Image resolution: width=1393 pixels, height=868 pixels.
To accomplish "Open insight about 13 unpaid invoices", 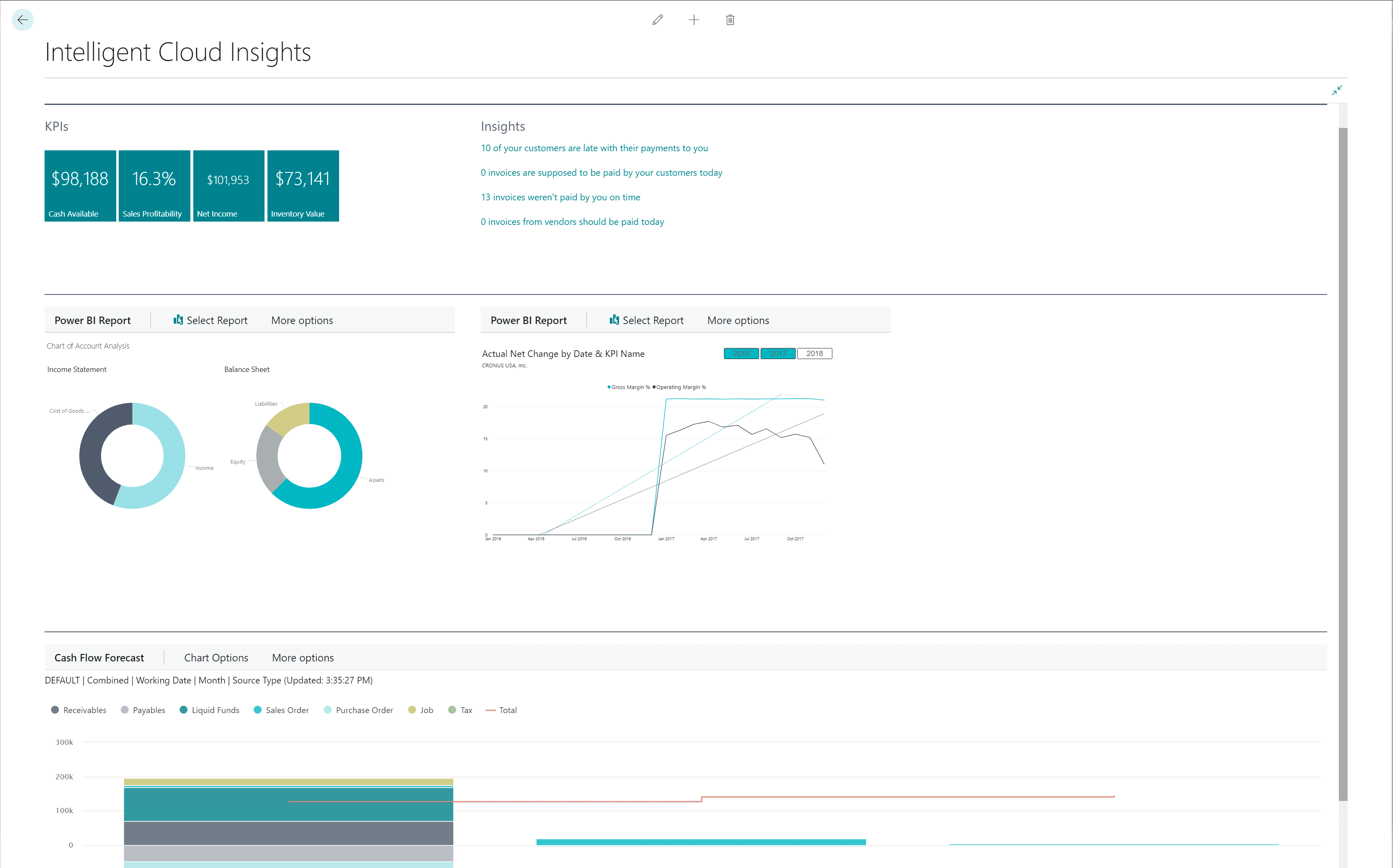I will tap(560, 197).
